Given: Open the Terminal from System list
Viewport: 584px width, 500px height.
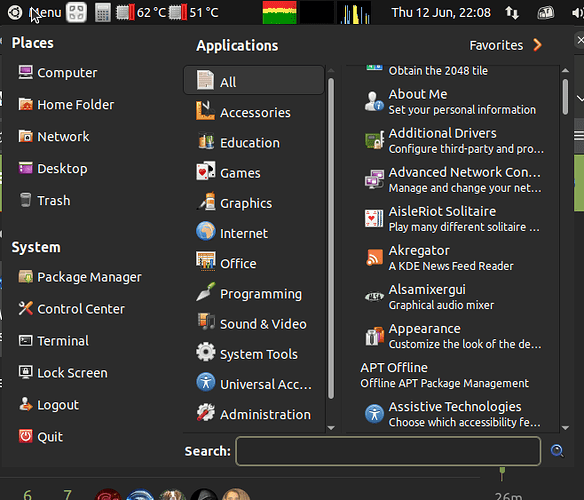Looking at the screenshot, I should pos(54,341).
